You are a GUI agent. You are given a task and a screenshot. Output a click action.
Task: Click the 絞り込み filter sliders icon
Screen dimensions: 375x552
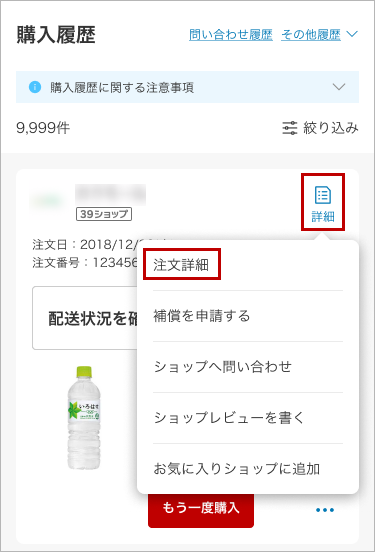click(x=290, y=128)
